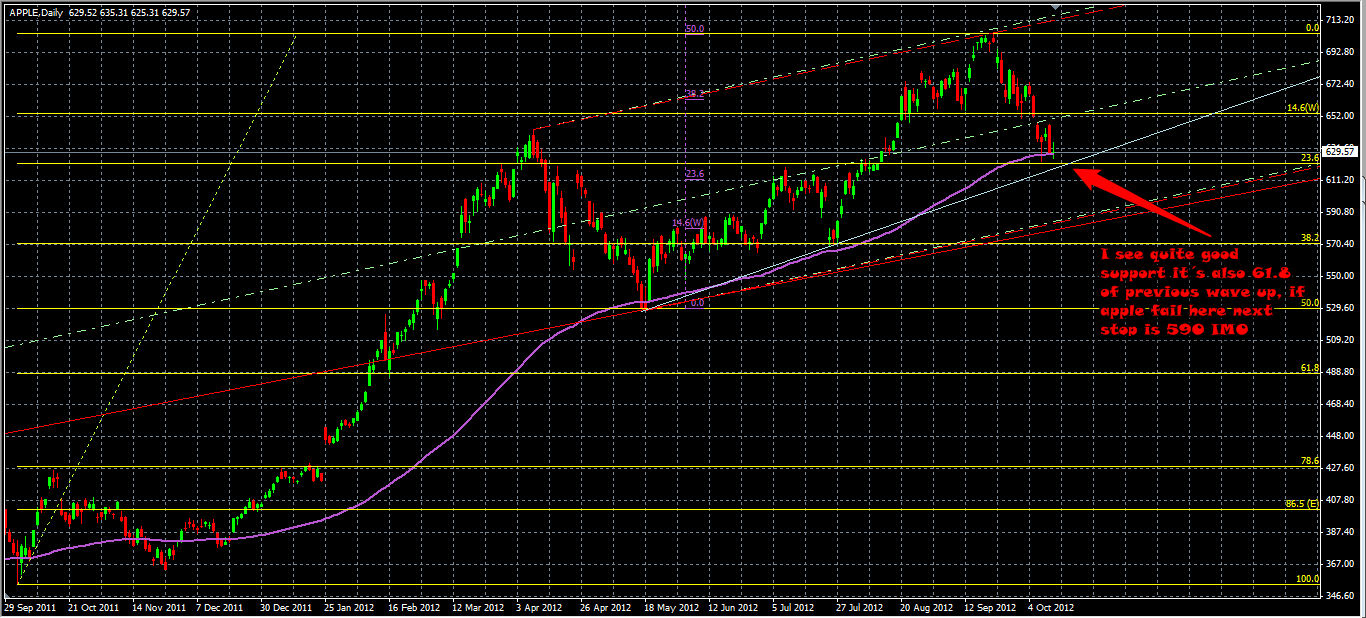Click date label 12 Sep 2012

pyautogui.click(x=991, y=607)
